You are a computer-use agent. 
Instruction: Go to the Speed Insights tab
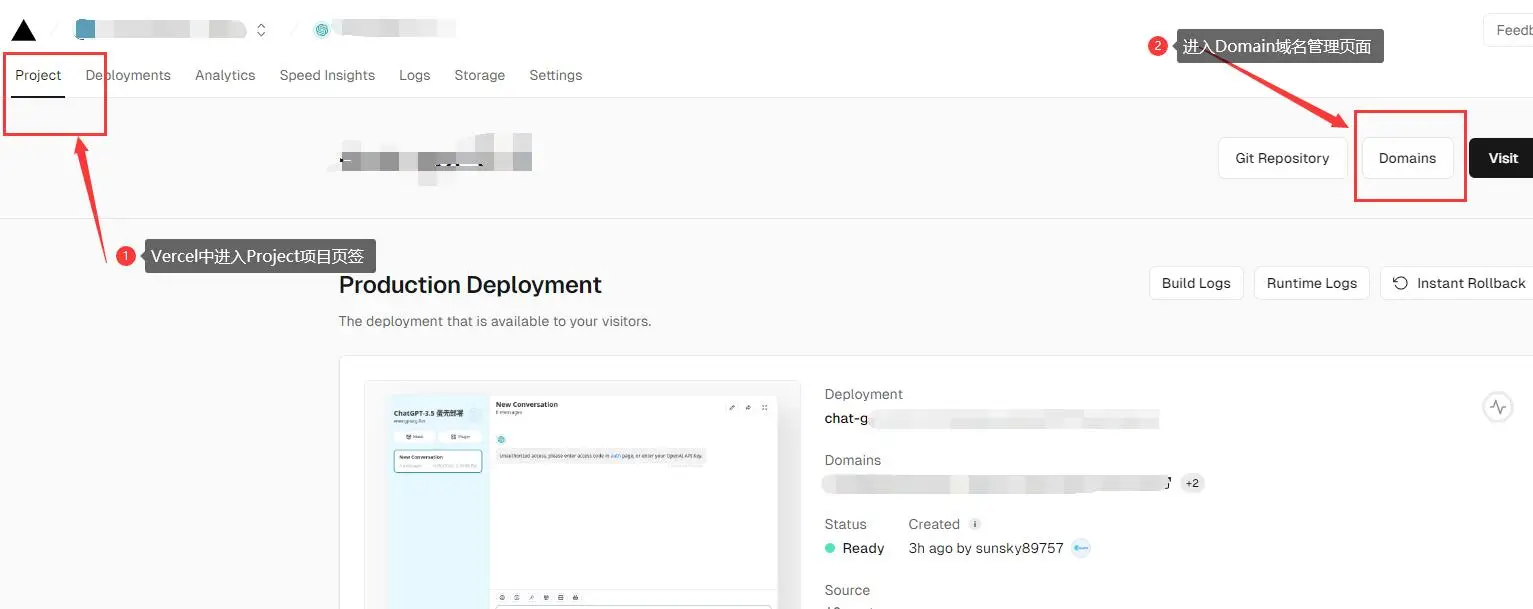click(327, 75)
